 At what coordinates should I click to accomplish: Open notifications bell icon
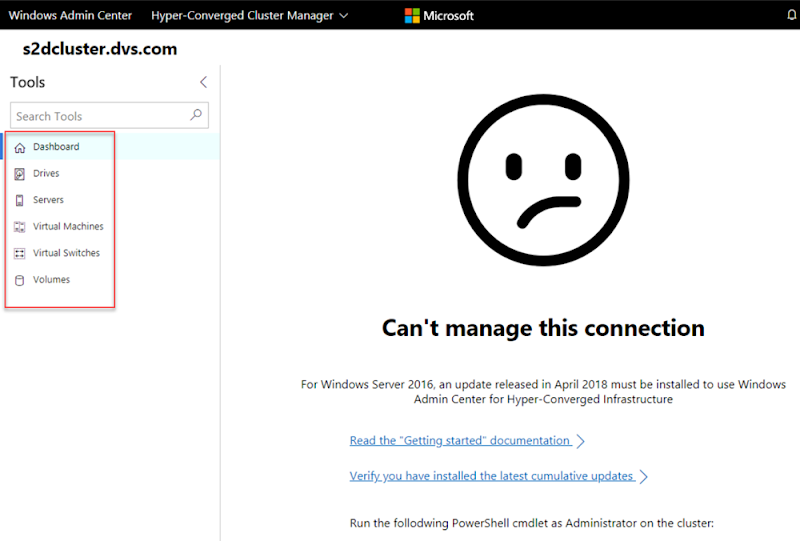[791, 15]
